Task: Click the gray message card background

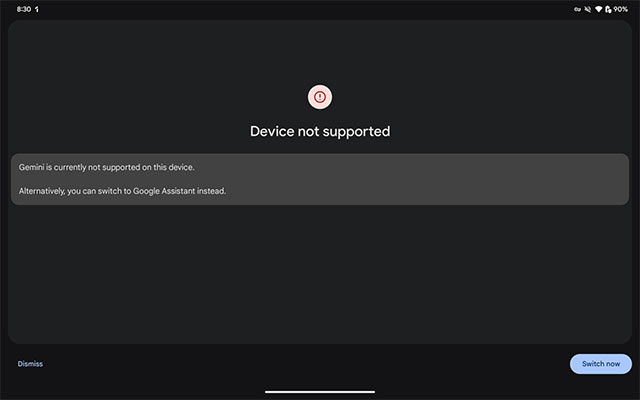Action: tap(450, 179)
